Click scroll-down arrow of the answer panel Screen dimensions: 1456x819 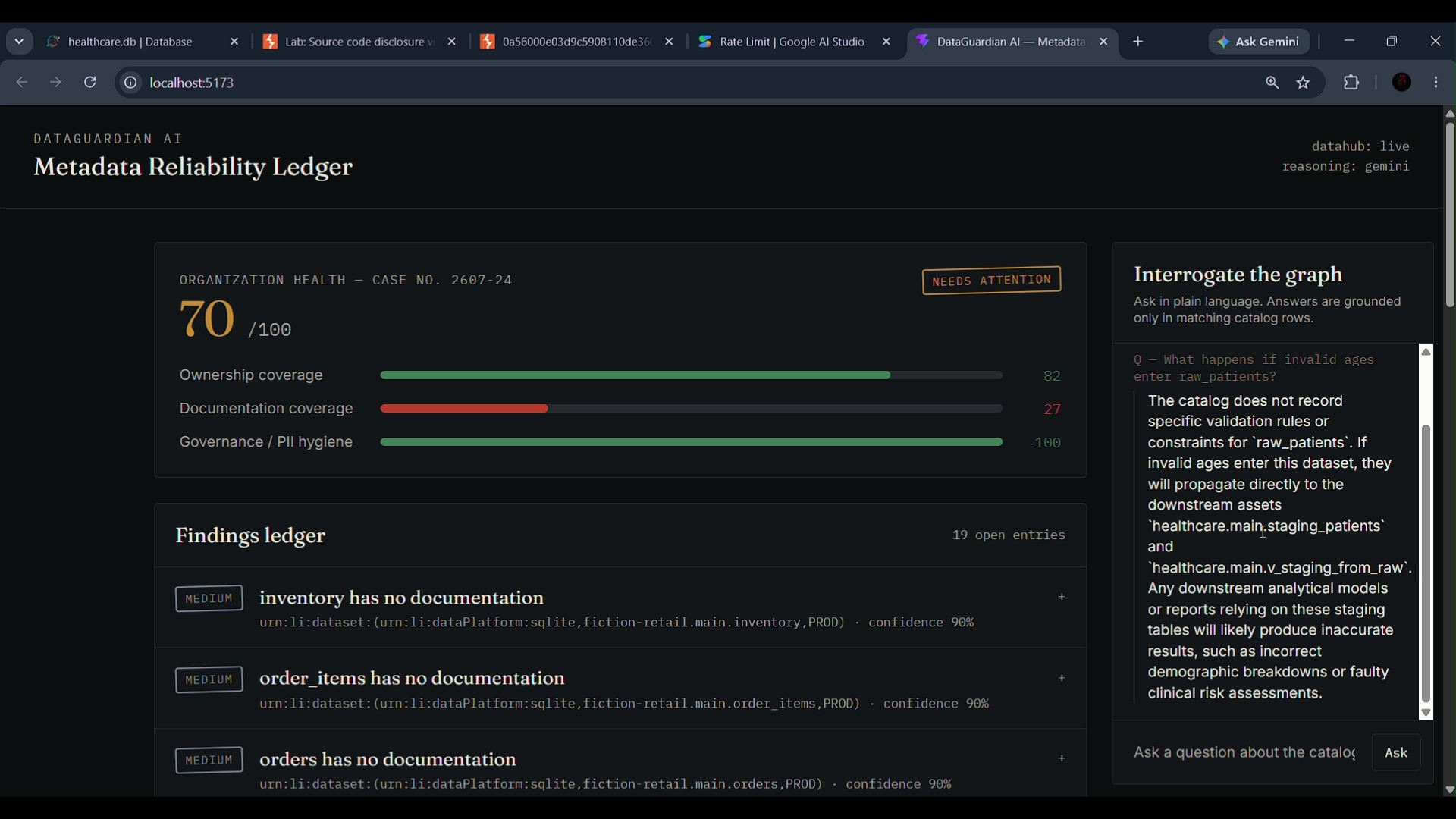(x=1426, y=714)
